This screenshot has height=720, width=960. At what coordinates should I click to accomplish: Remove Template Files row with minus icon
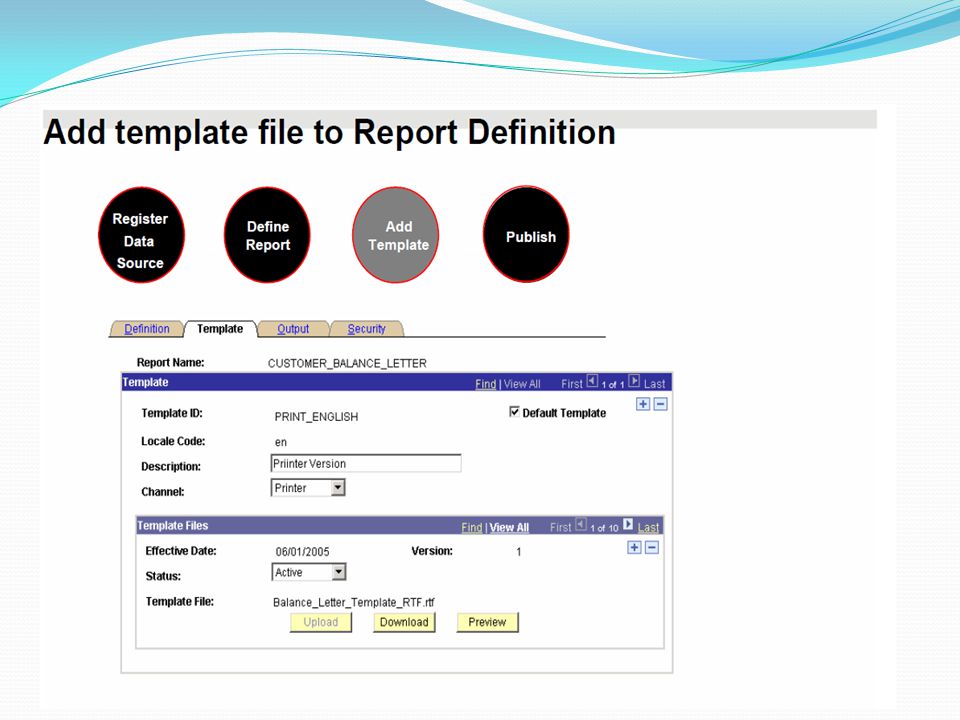coord(652,547)
